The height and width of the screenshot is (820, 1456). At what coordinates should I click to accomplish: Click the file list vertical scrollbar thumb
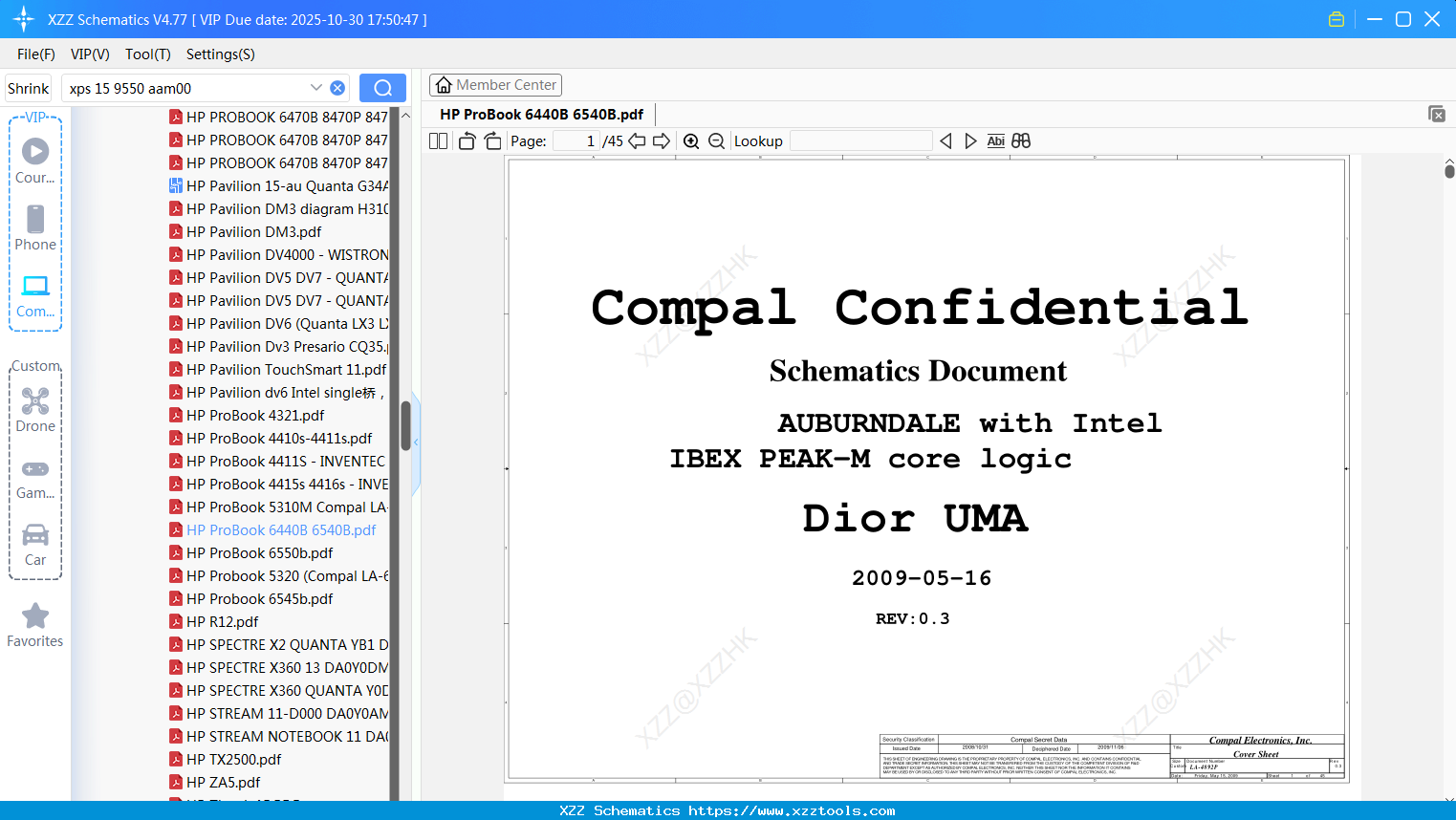[x=405, y=426]
